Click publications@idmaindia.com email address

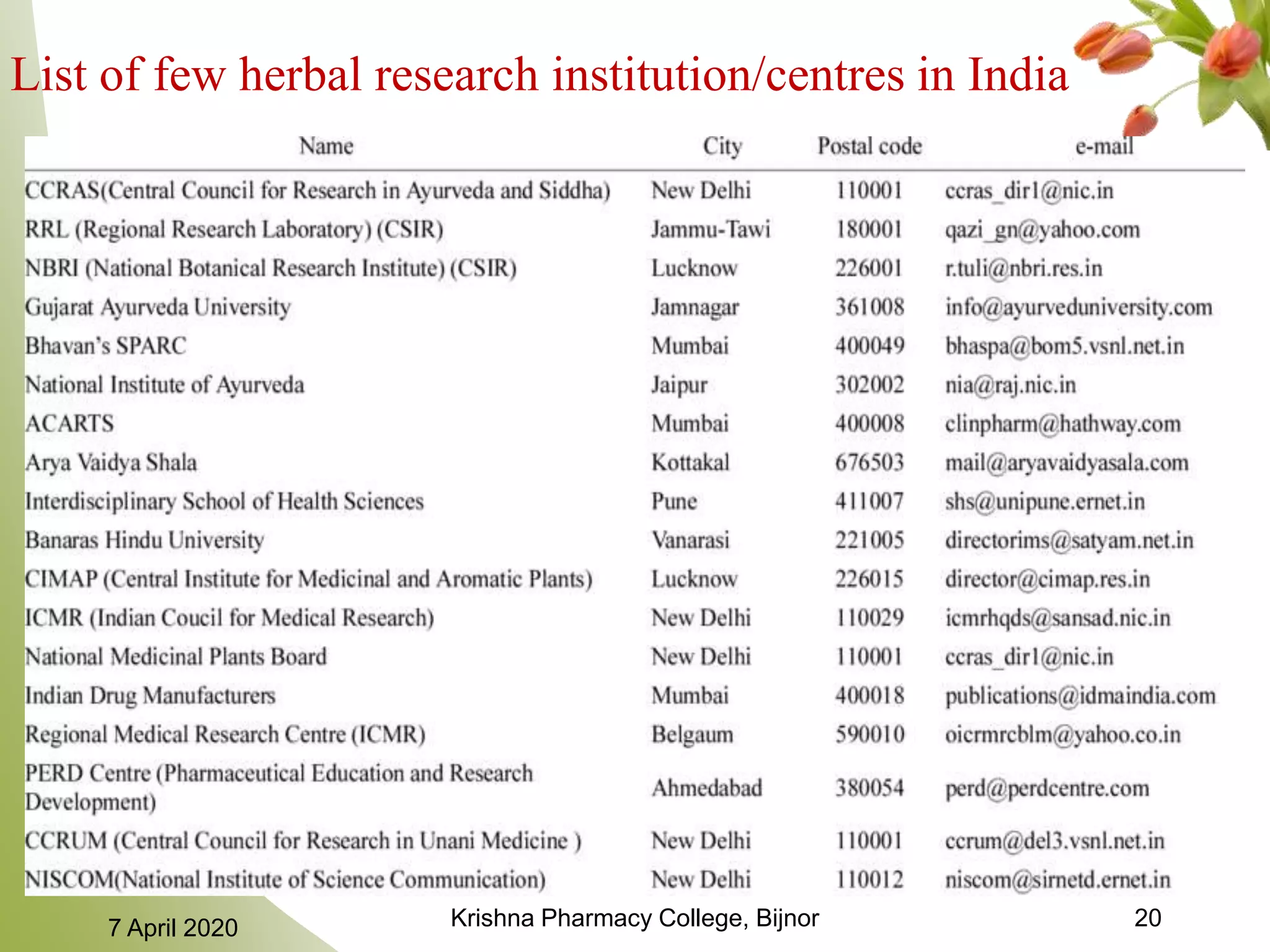coord(1080,696)
